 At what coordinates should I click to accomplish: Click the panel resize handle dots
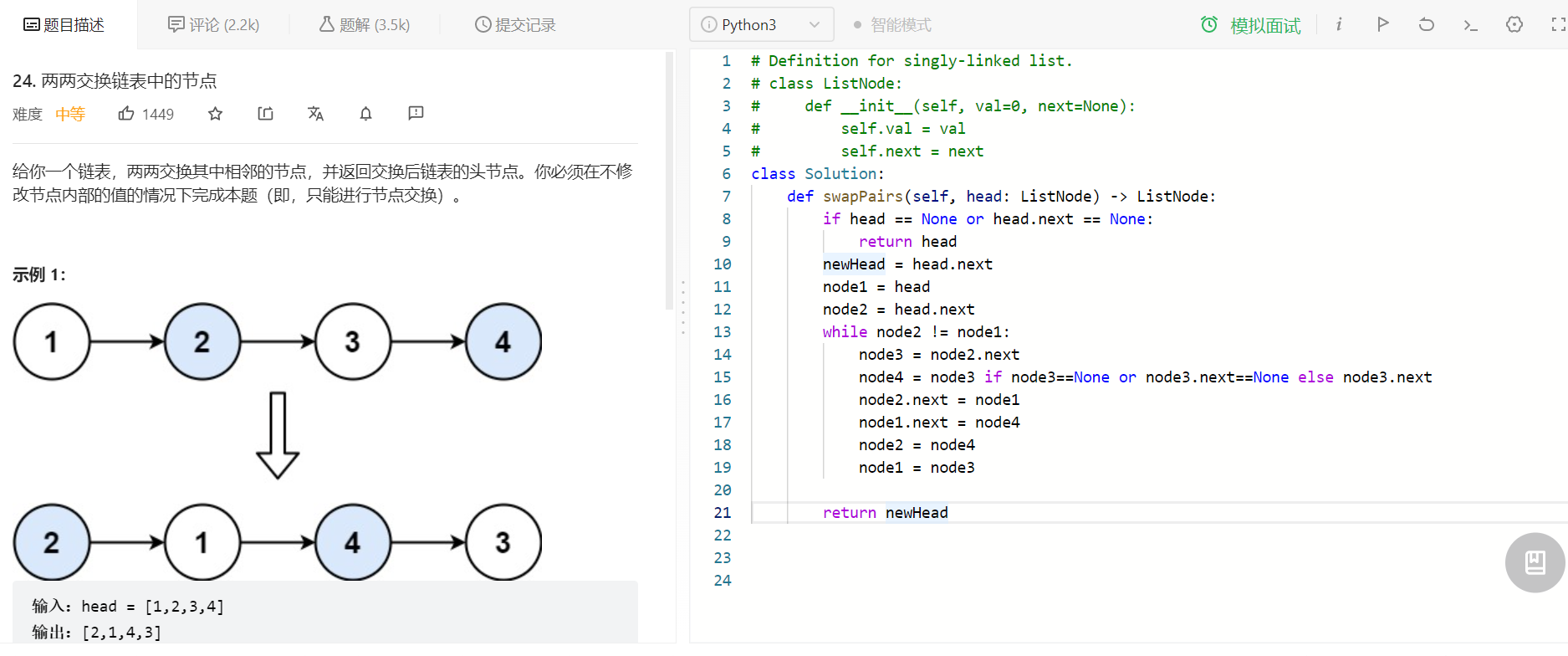pos(683,308)
